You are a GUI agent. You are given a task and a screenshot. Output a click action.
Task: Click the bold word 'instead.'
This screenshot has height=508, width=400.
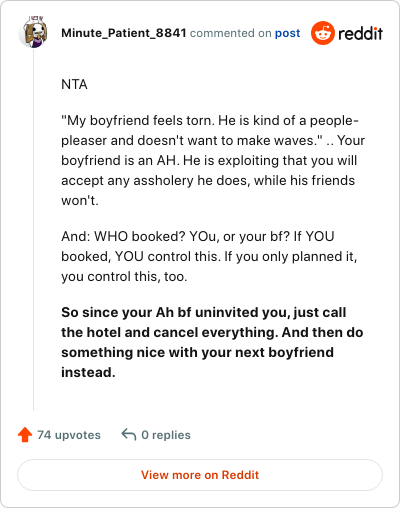88,372
